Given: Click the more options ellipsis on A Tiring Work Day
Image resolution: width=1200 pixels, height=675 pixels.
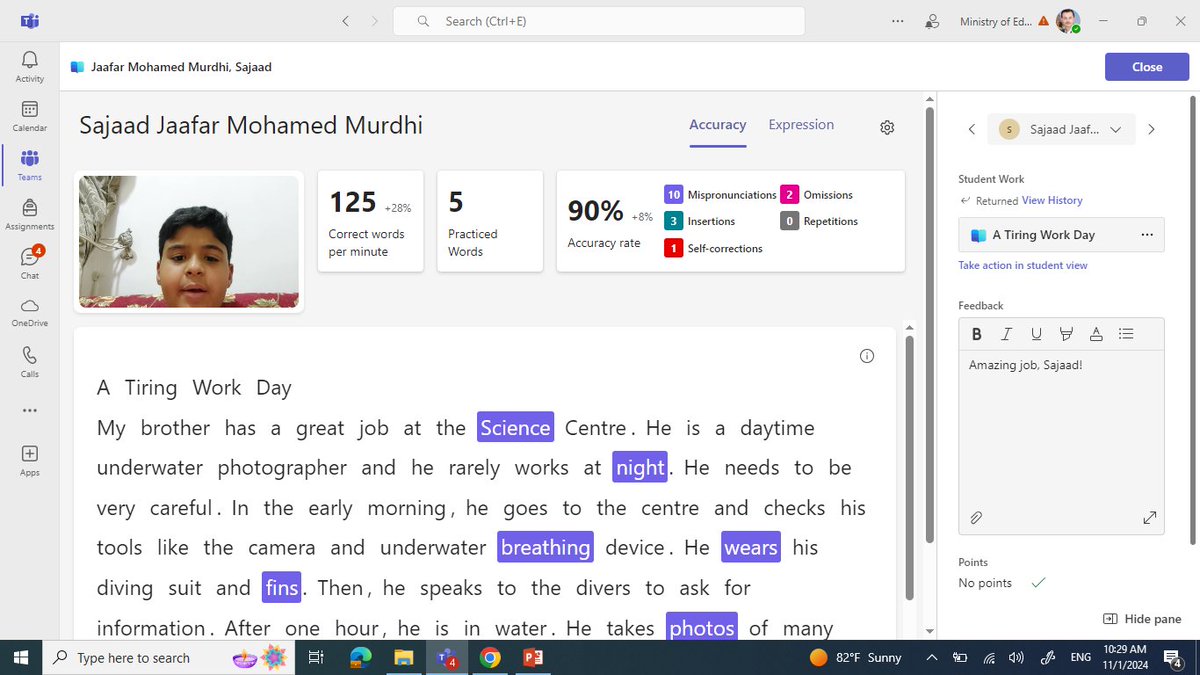Looking at the screenshot, I should (1146, 234).
